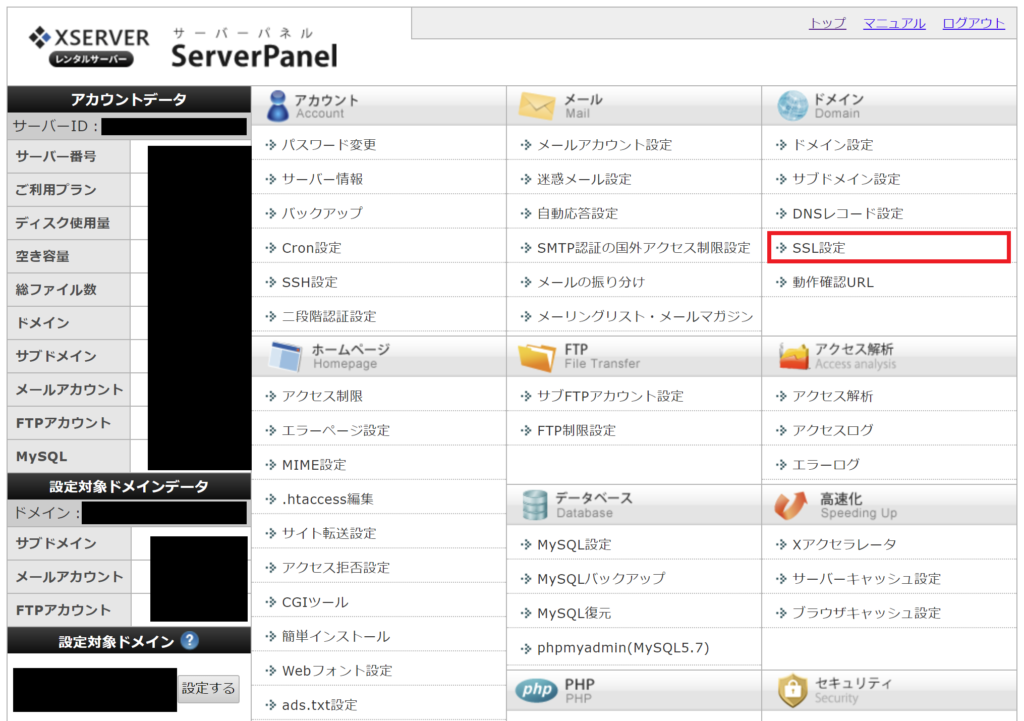
Task: Open アクセスログ
Action: pyautogui.click(x=833, y=430)
